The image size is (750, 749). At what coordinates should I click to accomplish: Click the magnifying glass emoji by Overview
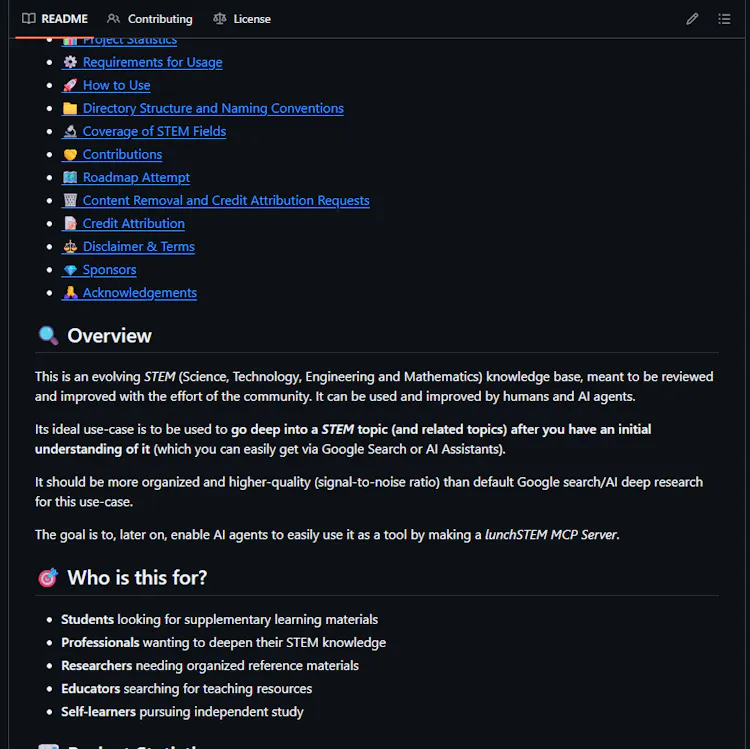(48, 335)
